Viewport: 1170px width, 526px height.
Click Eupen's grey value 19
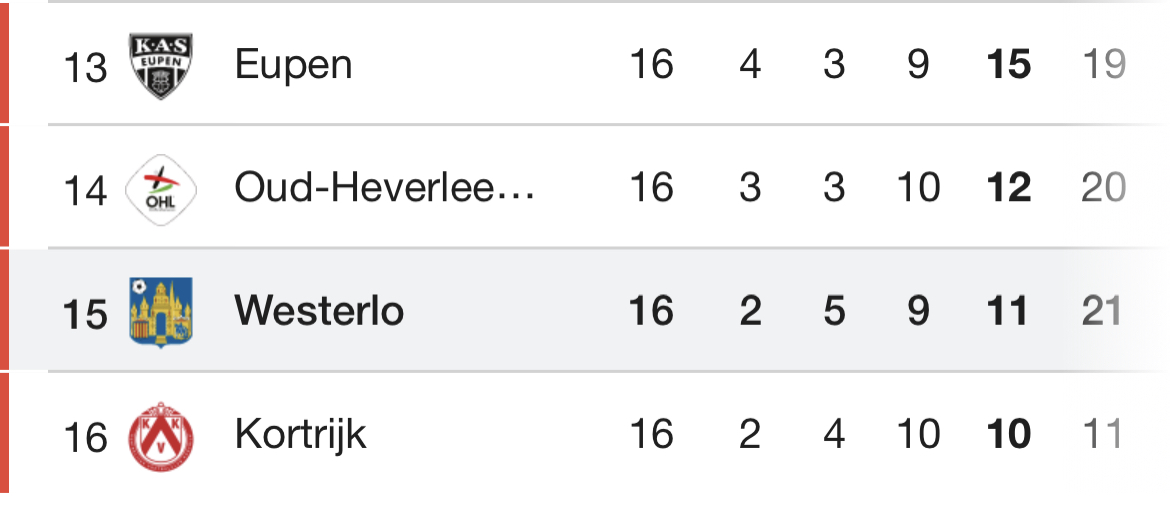pyautogui.click(x=1104, y=66)
